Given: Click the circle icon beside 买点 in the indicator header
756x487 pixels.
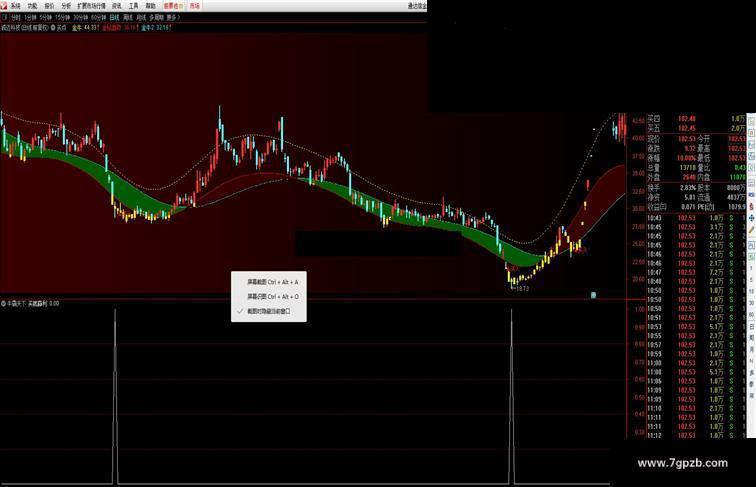Looking at the screenshot, I should [53, 28].
